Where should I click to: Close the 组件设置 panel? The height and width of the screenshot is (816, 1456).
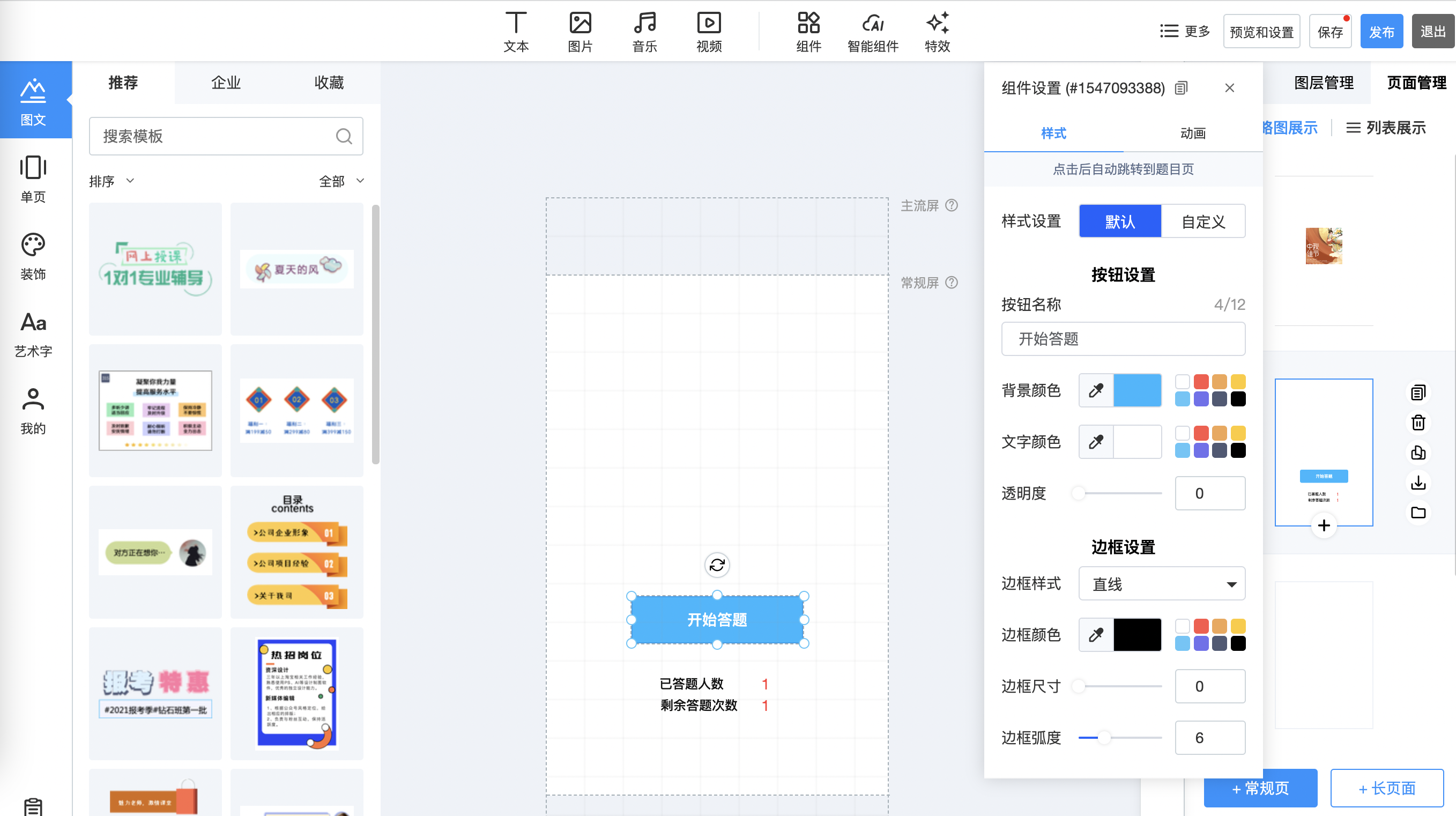[x=1229, y=87]
